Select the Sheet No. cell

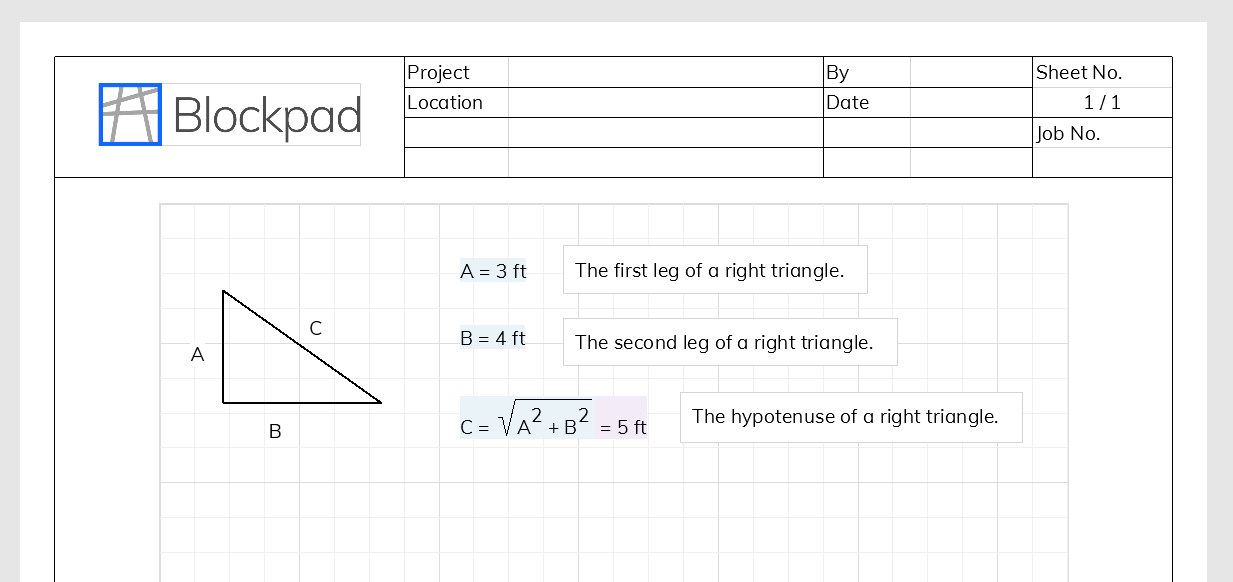1102,72
